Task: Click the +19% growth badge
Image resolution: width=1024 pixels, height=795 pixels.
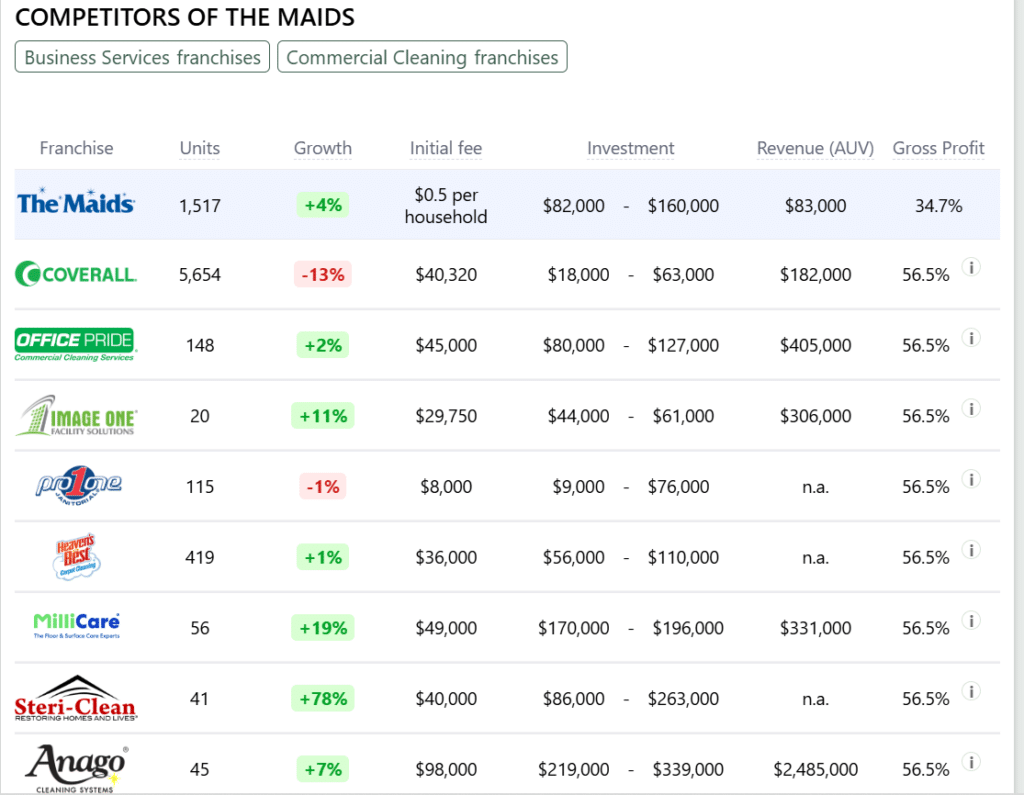Action: pyautogui.click(x=323, y=628)
